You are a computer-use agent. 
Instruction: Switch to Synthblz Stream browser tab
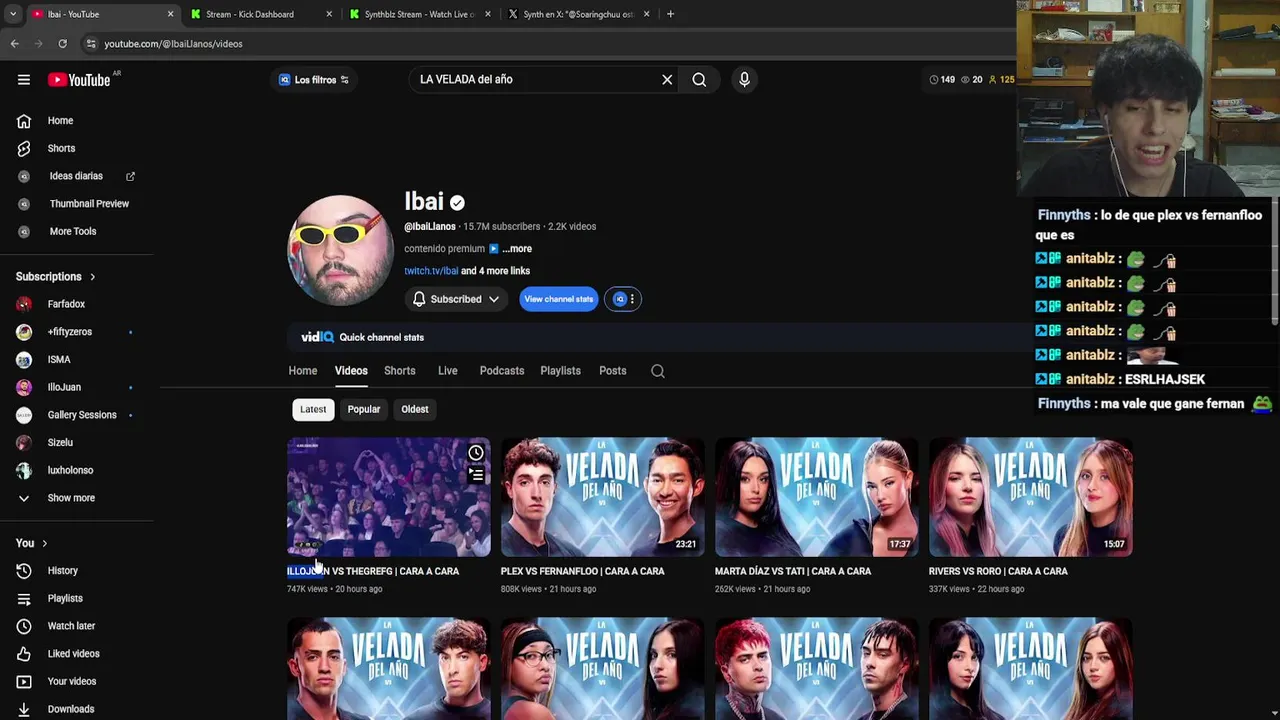(x=419, y=14)
